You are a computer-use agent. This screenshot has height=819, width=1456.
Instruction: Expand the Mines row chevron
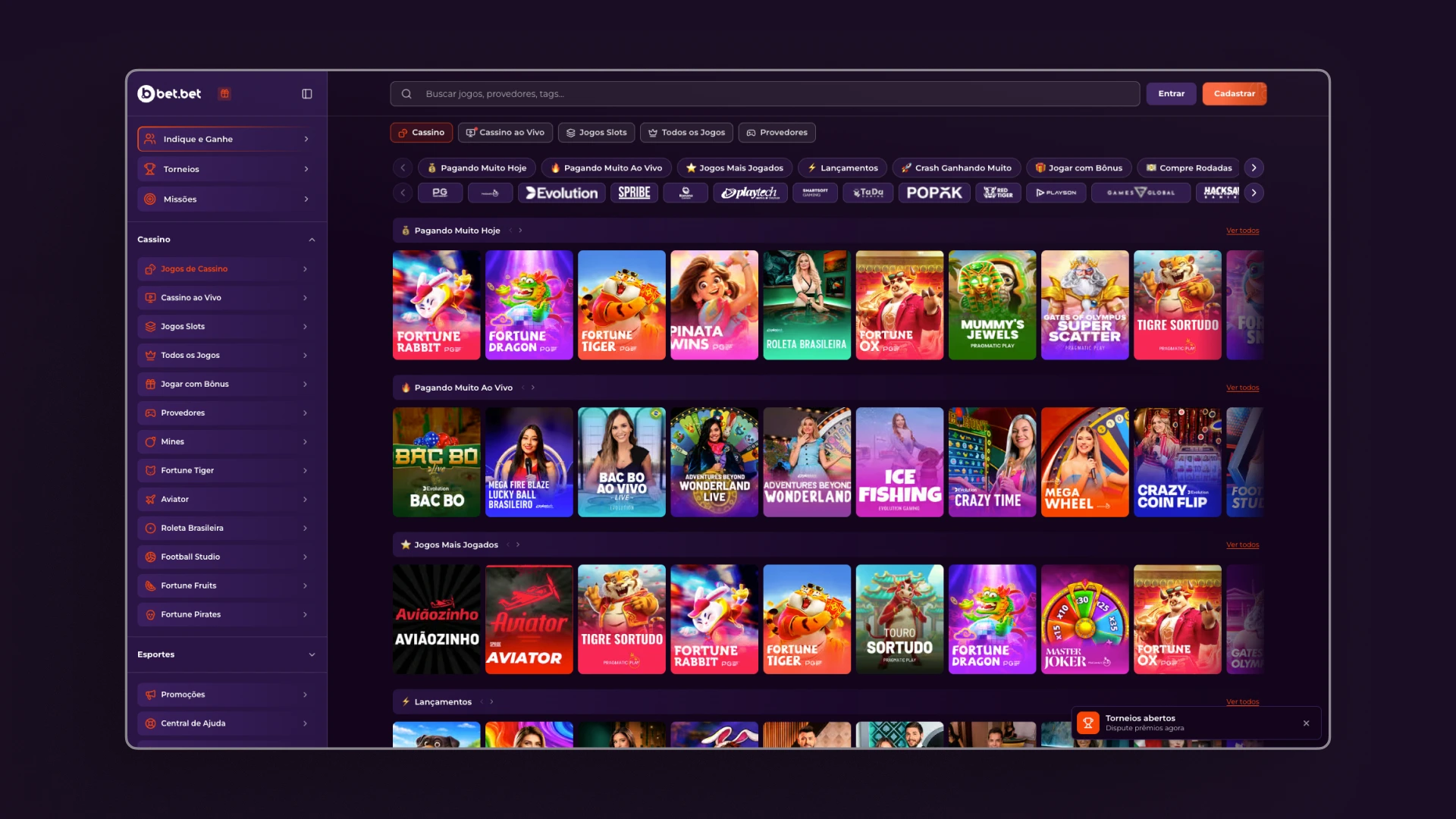tap(305, 442)
